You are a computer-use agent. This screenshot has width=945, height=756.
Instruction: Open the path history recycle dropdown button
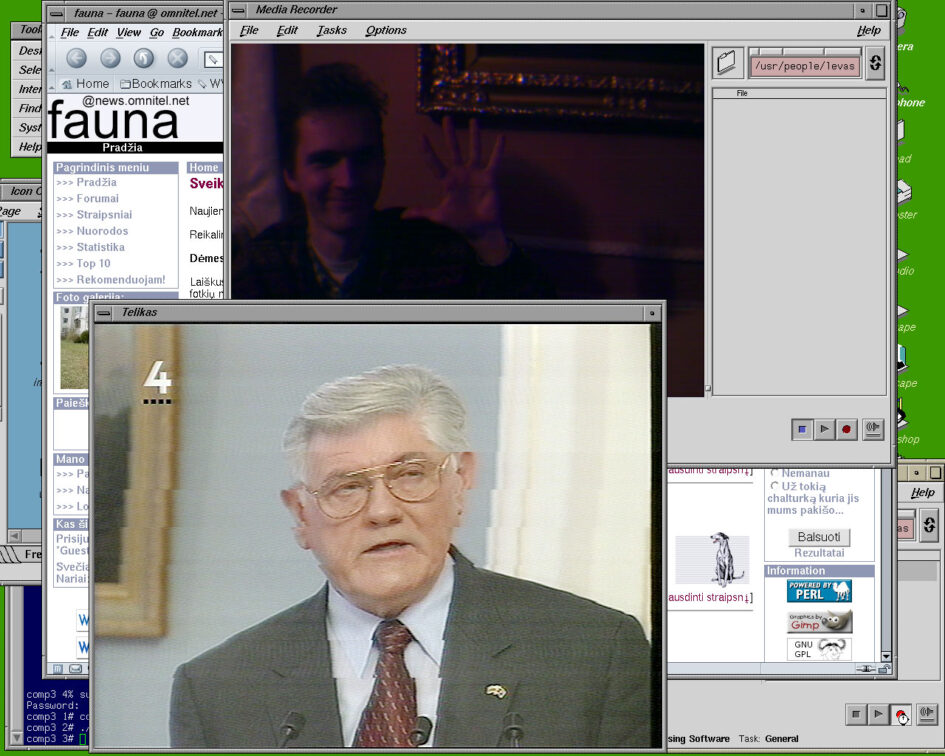875,63
